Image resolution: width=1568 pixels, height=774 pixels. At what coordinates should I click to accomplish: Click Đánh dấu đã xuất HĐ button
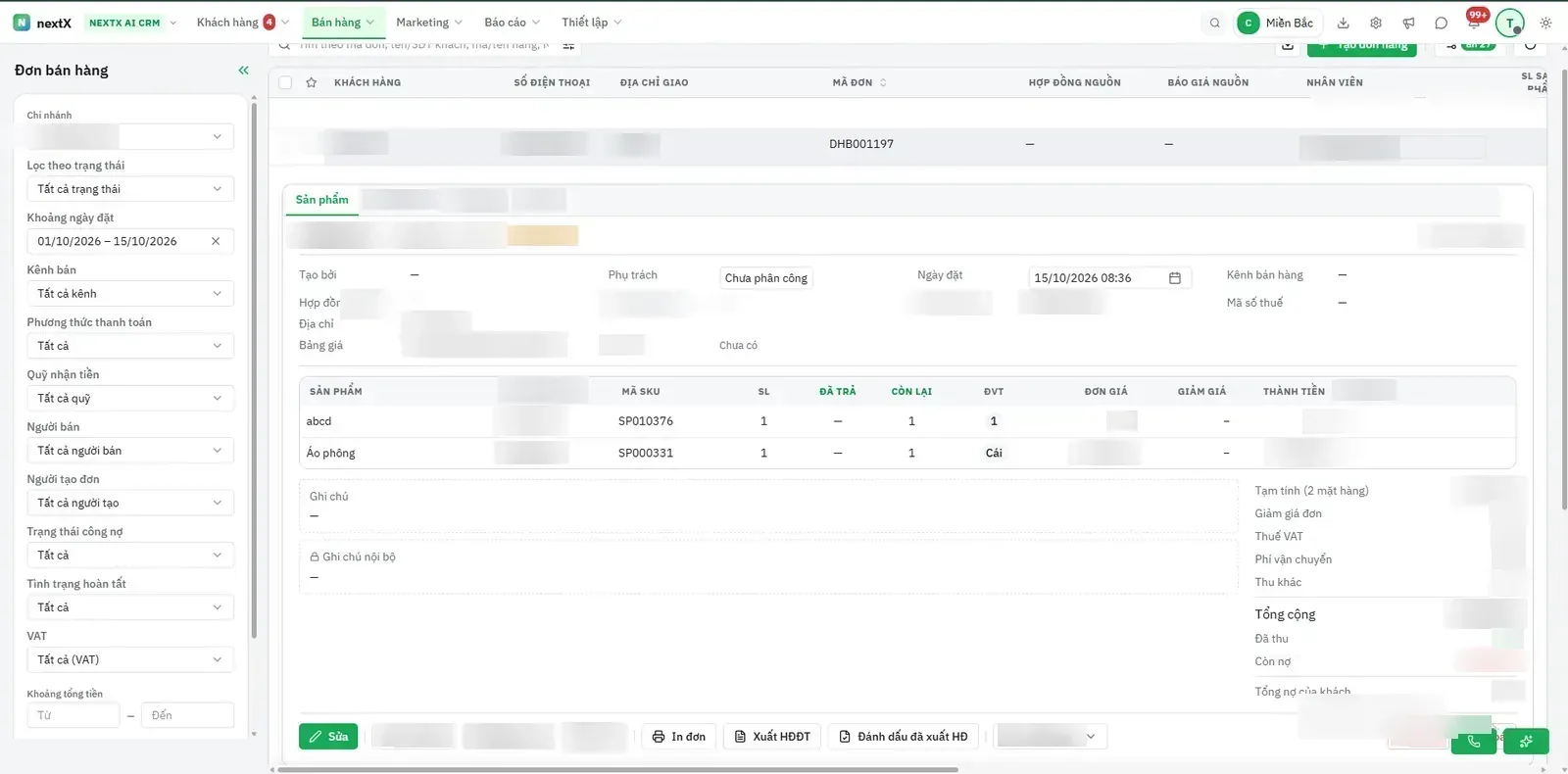tap(904, 737)
